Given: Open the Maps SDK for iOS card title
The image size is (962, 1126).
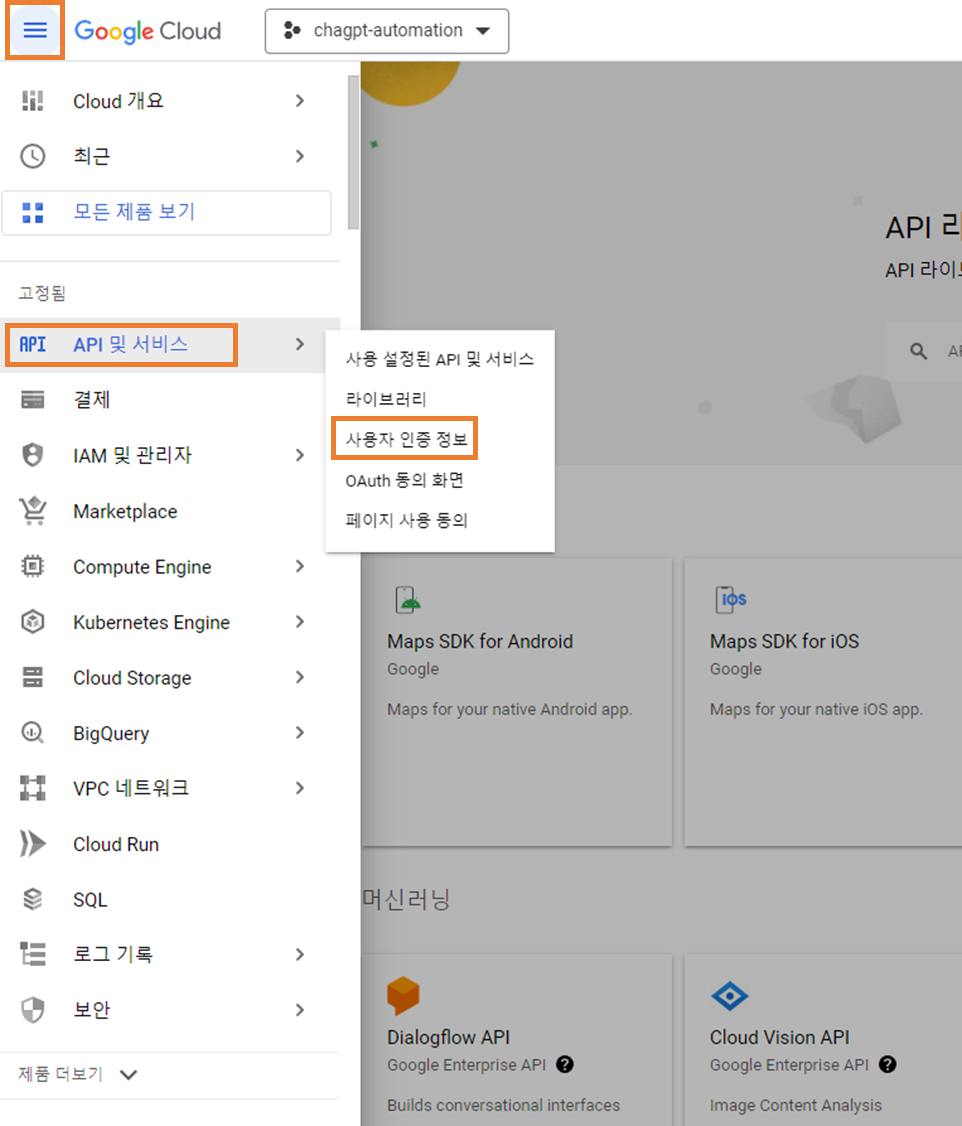Looking at the screenshot, I should tap(784, 641).
